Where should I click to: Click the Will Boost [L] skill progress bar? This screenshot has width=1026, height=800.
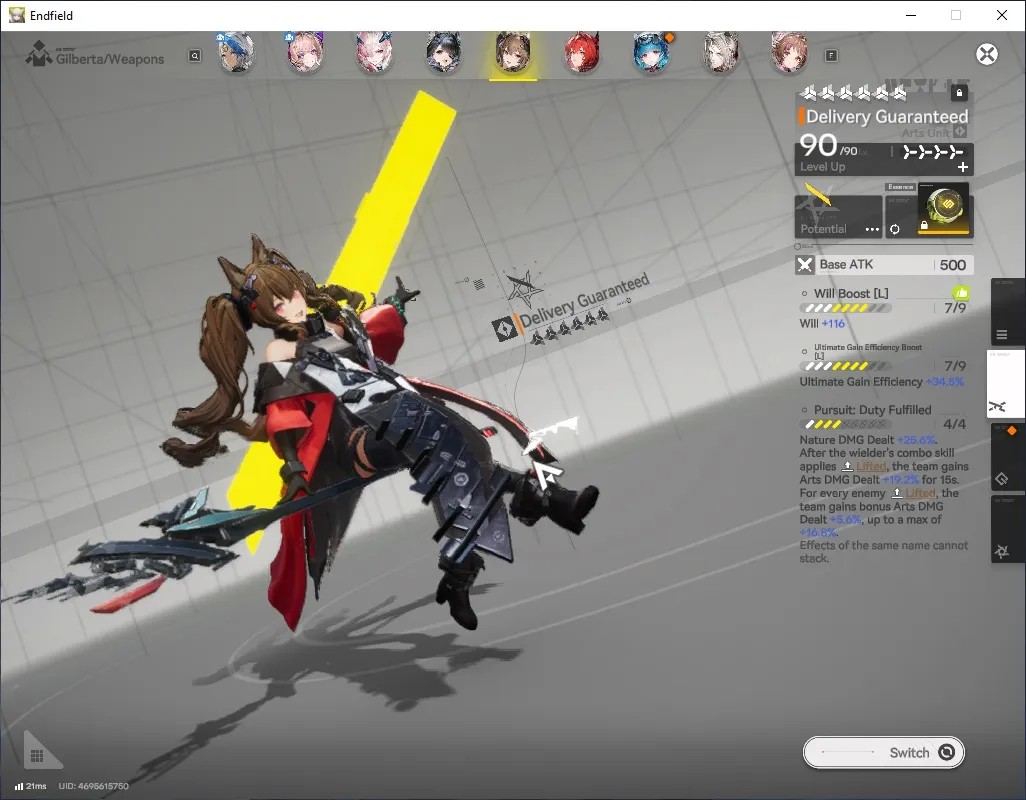pos(845,308)
